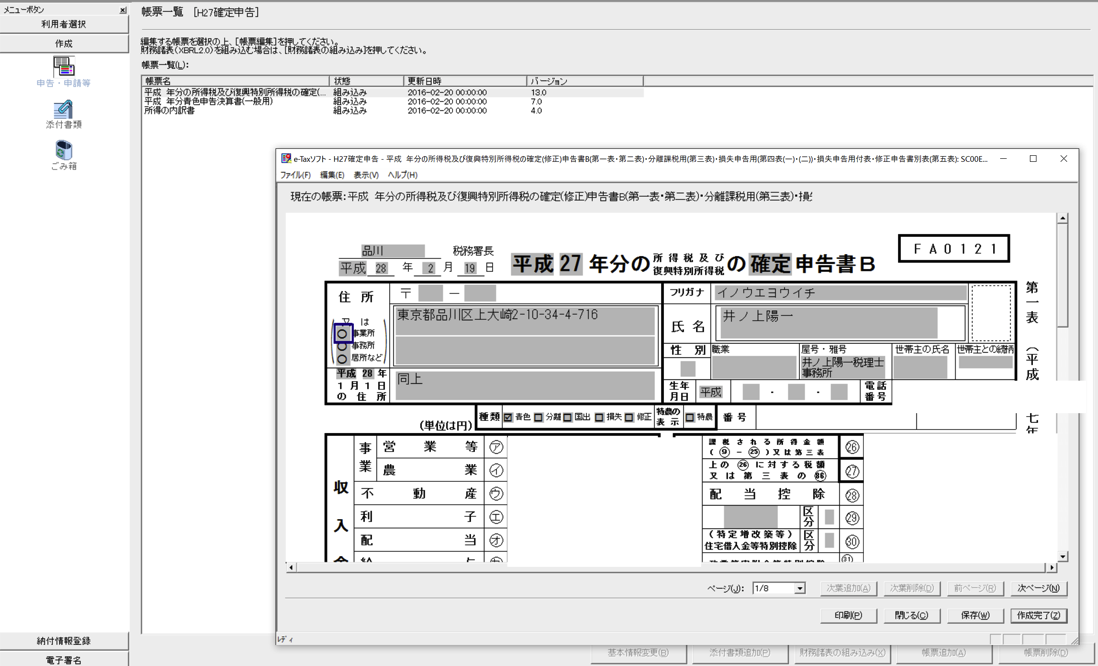Open the ごみ箱 trash icon
Viewport: 1098px width, 666px height.
(64, 150)
